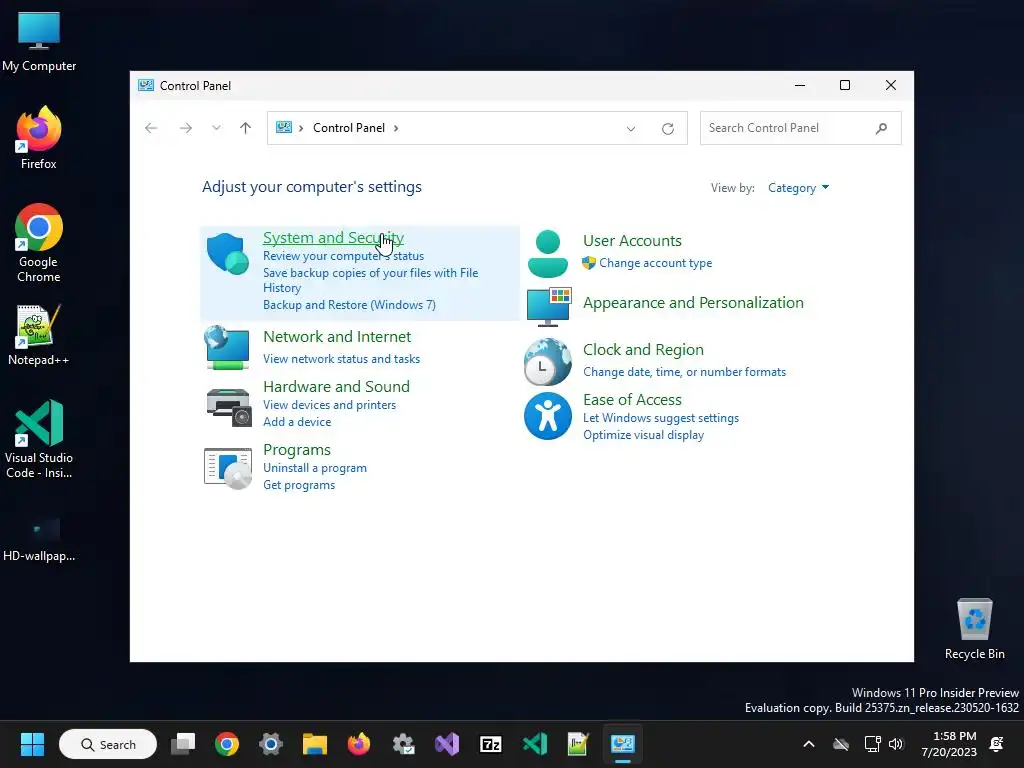Click the Forward navigation arrow

[x=186, y=128]
